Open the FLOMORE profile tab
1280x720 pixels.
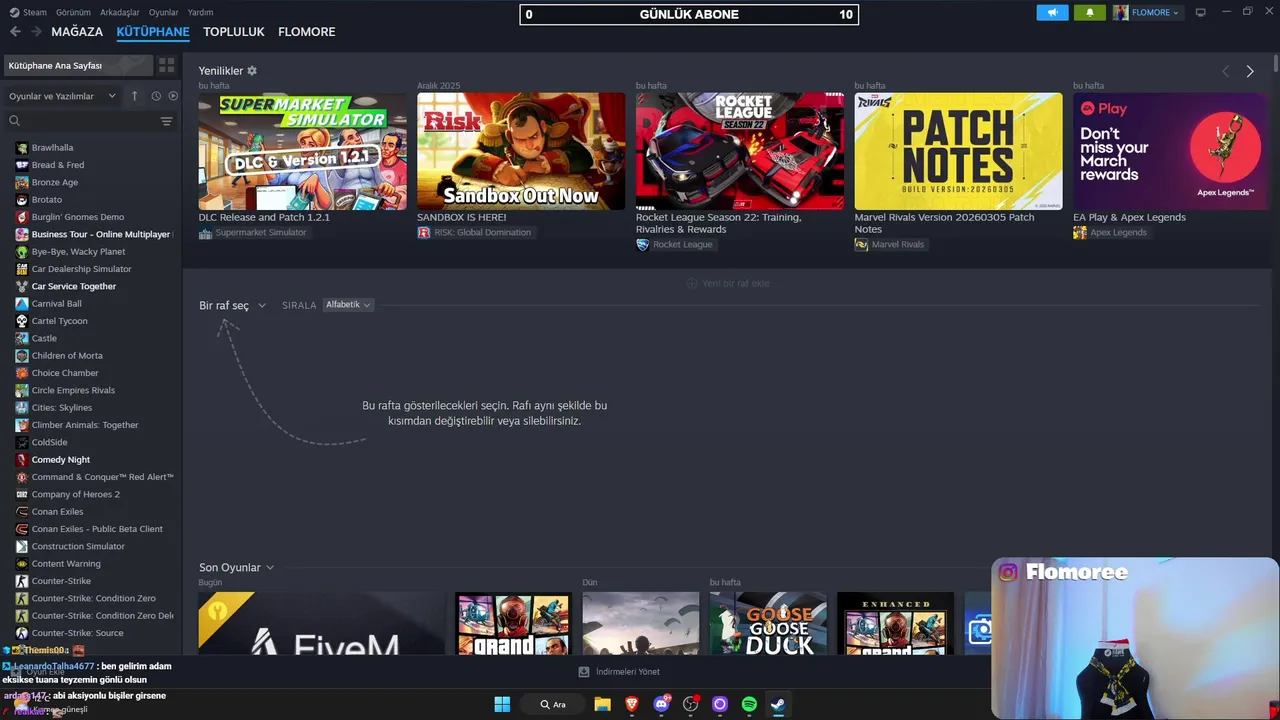click(x=307, y=32)
